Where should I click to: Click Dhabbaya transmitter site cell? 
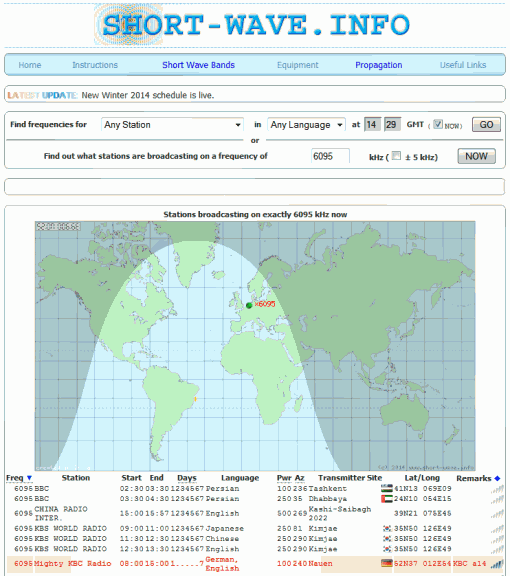(327, 499)
